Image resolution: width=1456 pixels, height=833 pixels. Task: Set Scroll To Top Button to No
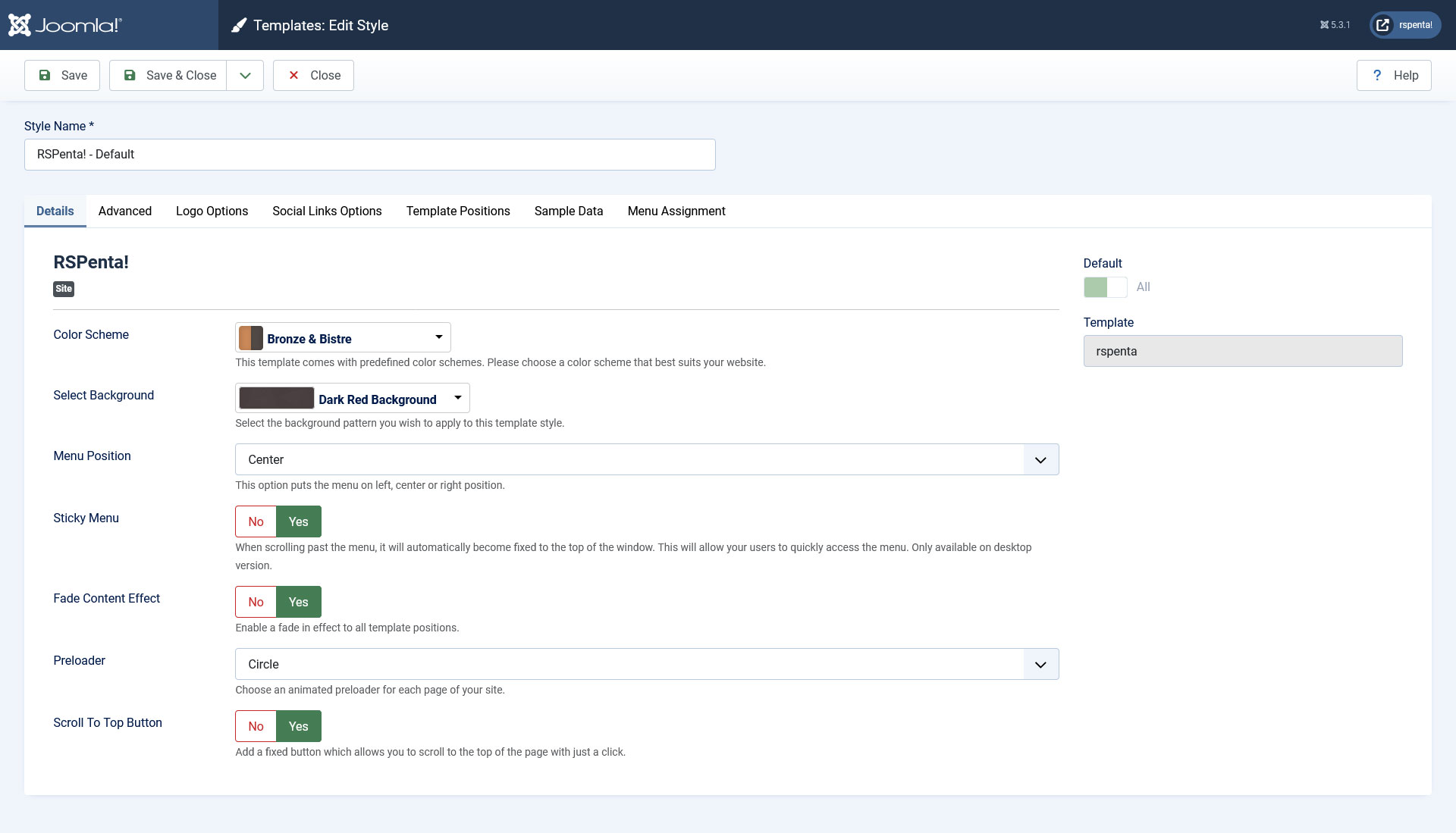(x=256, y=726)
